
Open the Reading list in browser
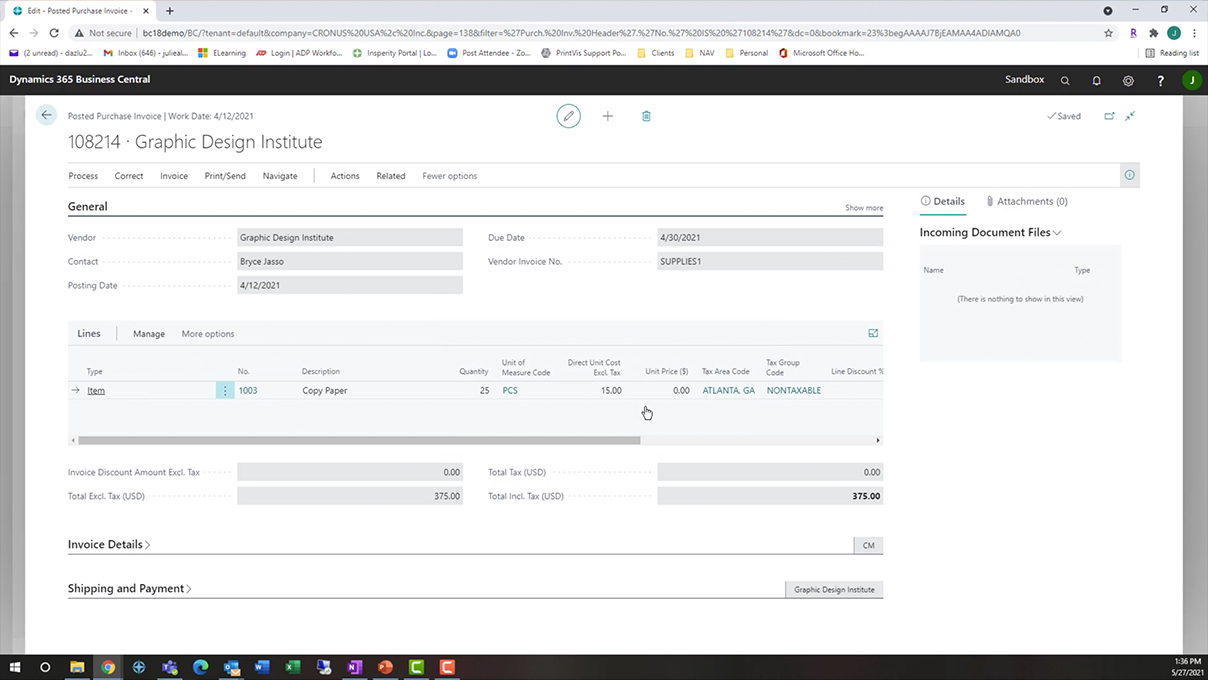tap(1172, 53)
